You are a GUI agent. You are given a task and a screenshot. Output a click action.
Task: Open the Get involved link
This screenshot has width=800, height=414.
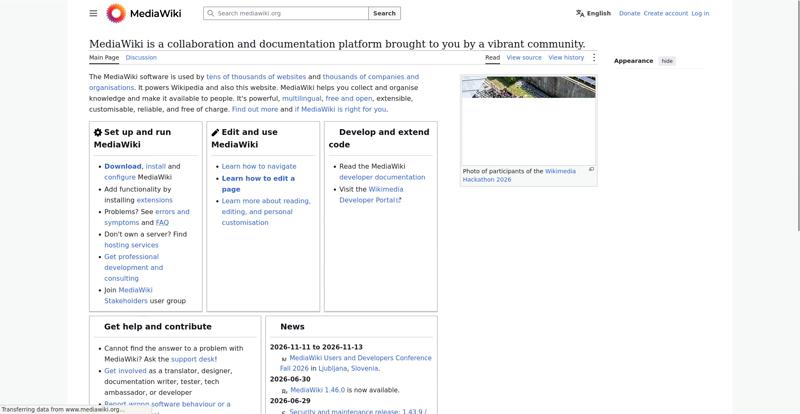[x=125, y=371]
